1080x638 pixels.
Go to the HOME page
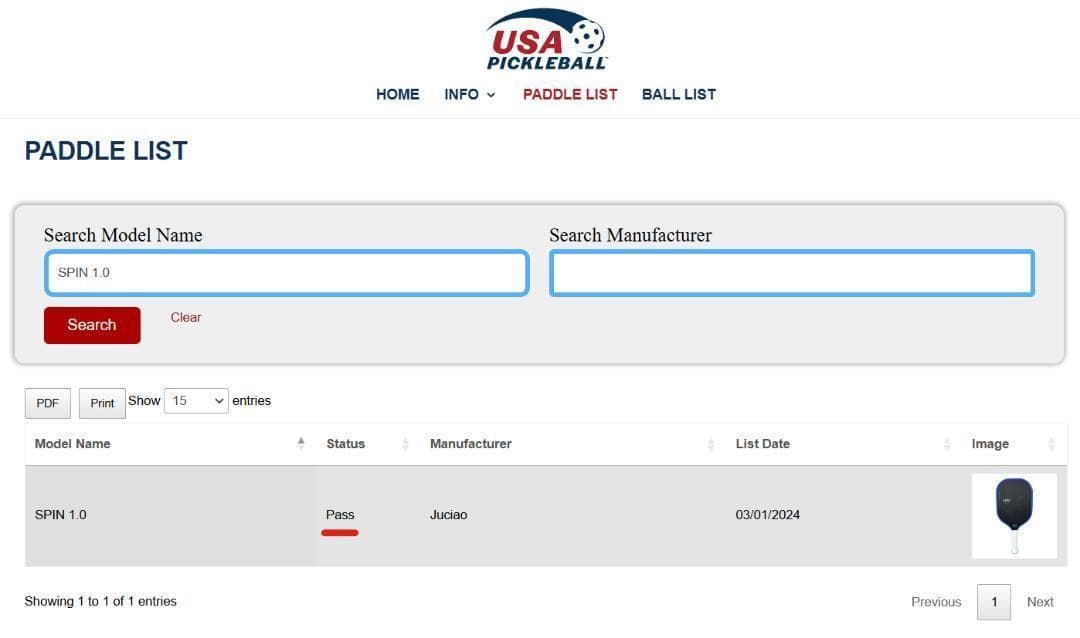pos(397,94)
